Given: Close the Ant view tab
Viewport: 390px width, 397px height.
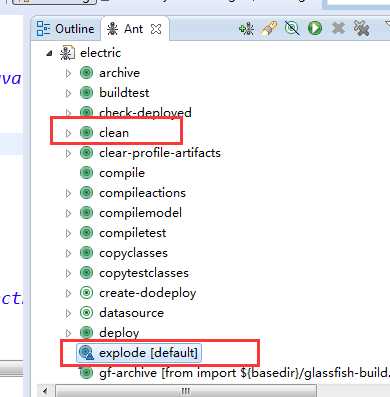Looking at the screenshot, I should click(x=156, y=29).
